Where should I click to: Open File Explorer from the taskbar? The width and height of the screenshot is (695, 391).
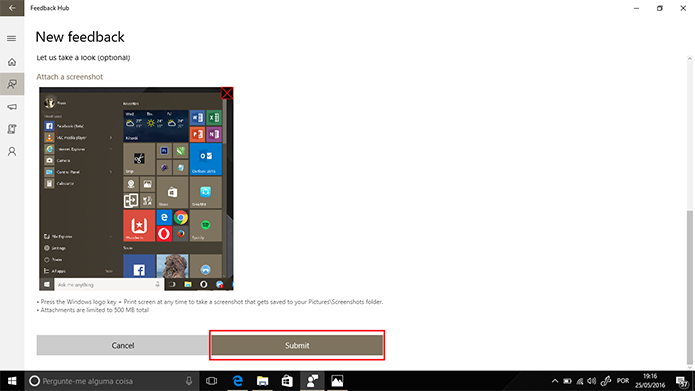(262, 381)
